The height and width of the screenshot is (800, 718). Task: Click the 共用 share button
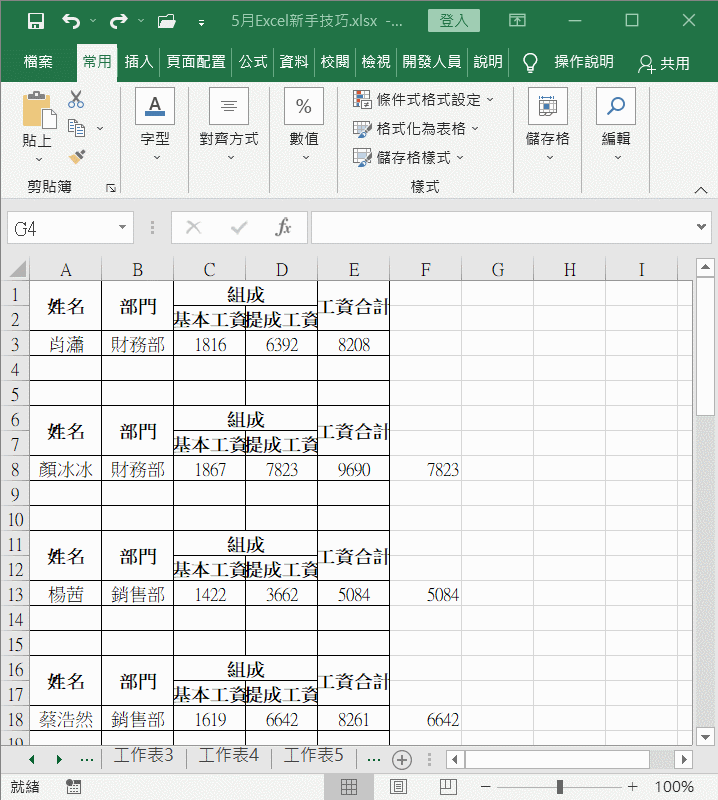664,63
